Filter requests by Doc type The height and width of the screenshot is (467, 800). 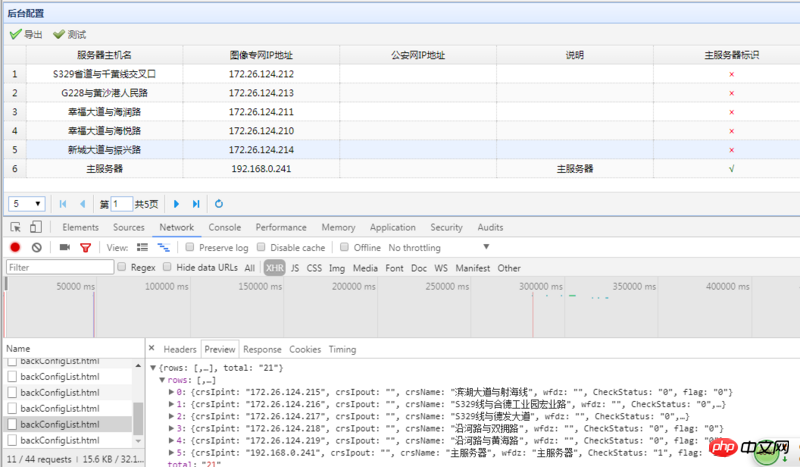click(x=419, y=268)
